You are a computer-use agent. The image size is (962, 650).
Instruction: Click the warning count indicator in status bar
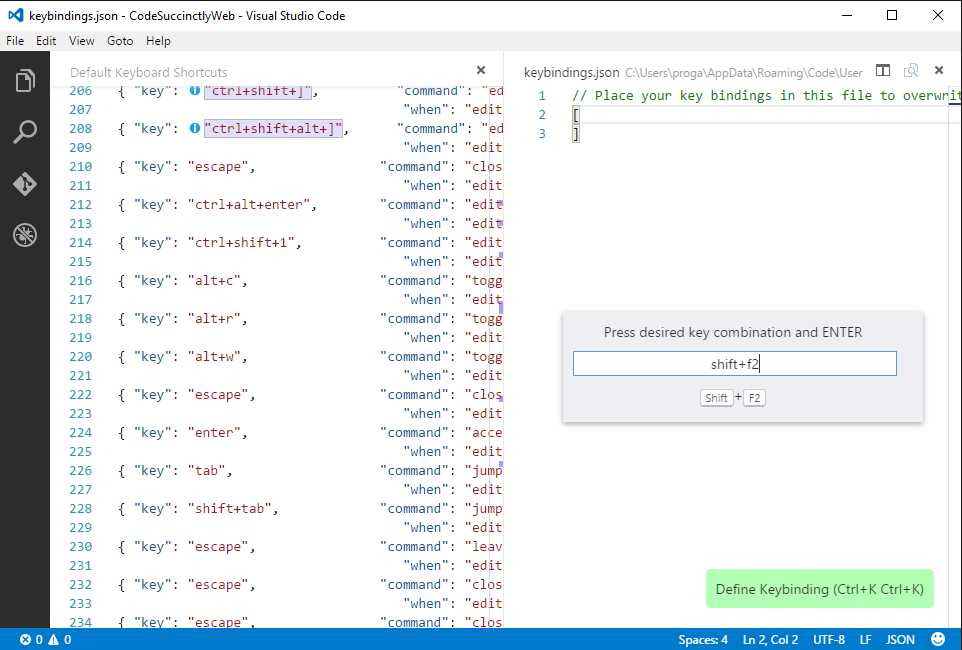click(59, 639)
